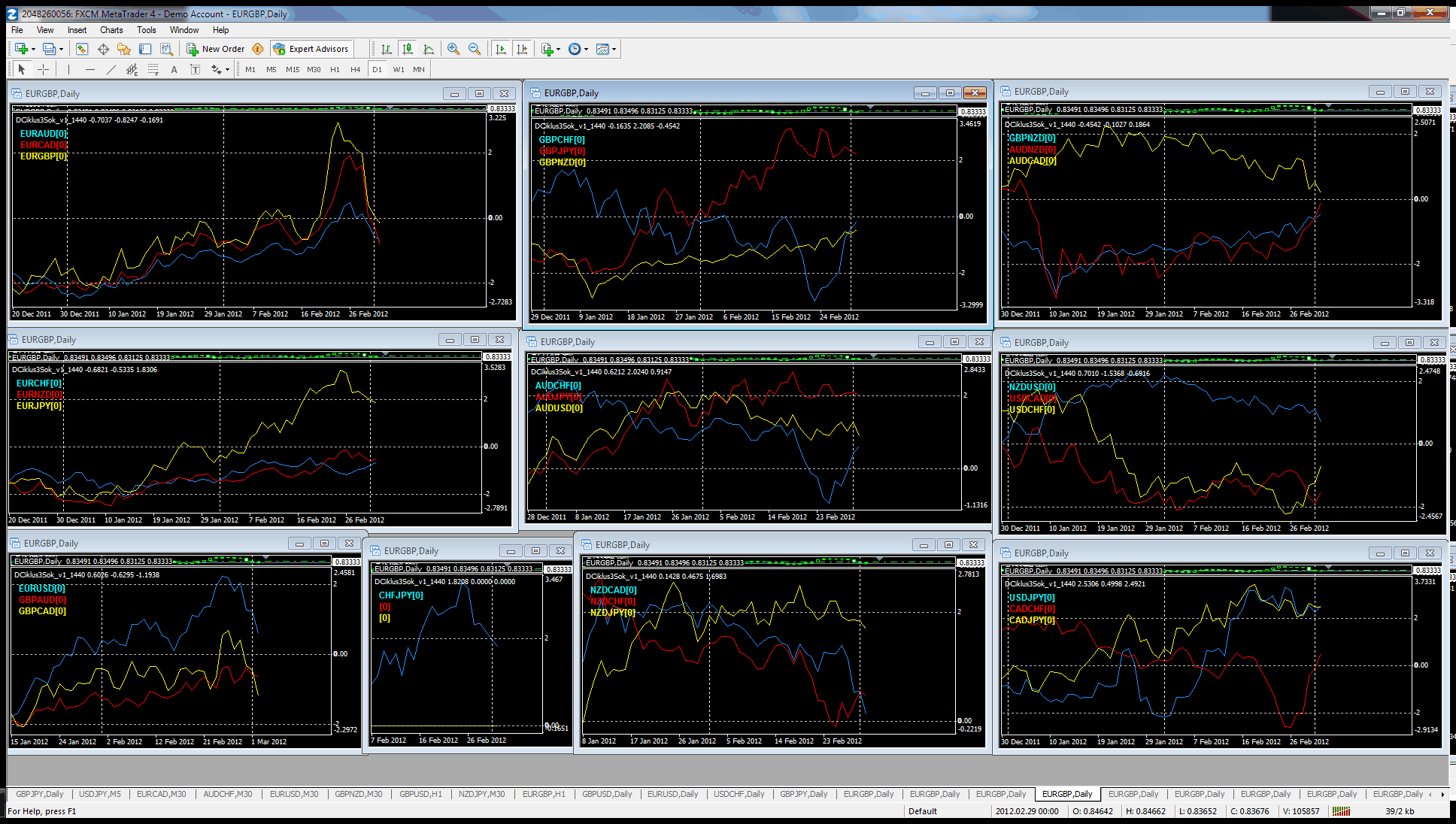
Task: Toggle Expert Advisors auto trading
Action: point(311,49)
